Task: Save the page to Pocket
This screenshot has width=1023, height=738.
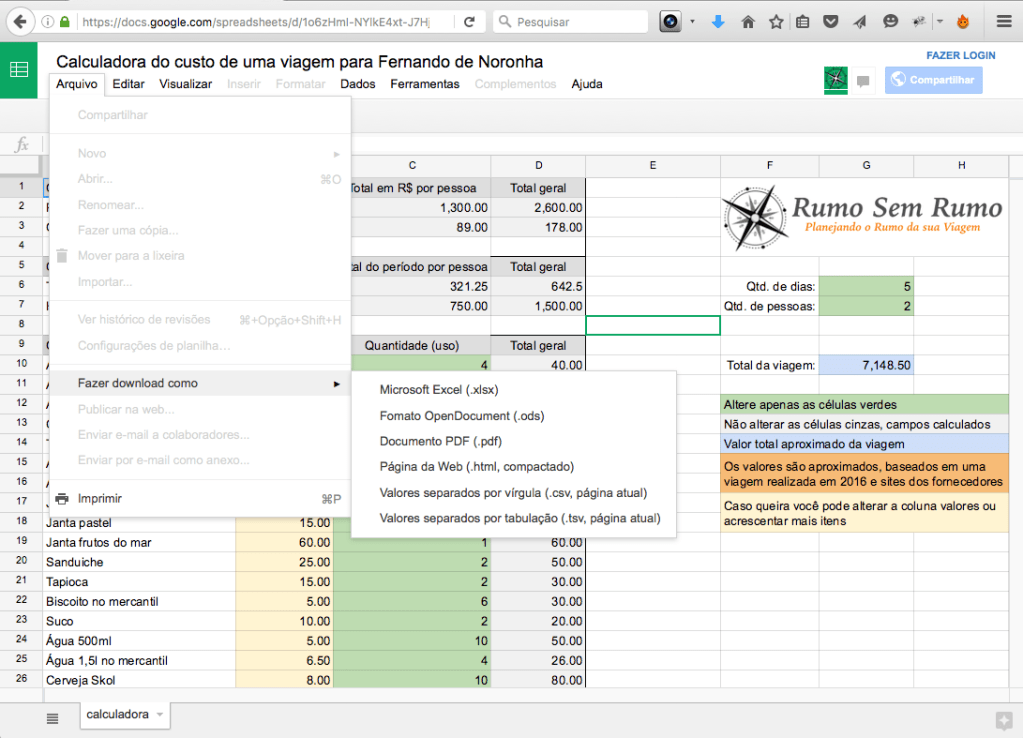Action: coord(830,20)
